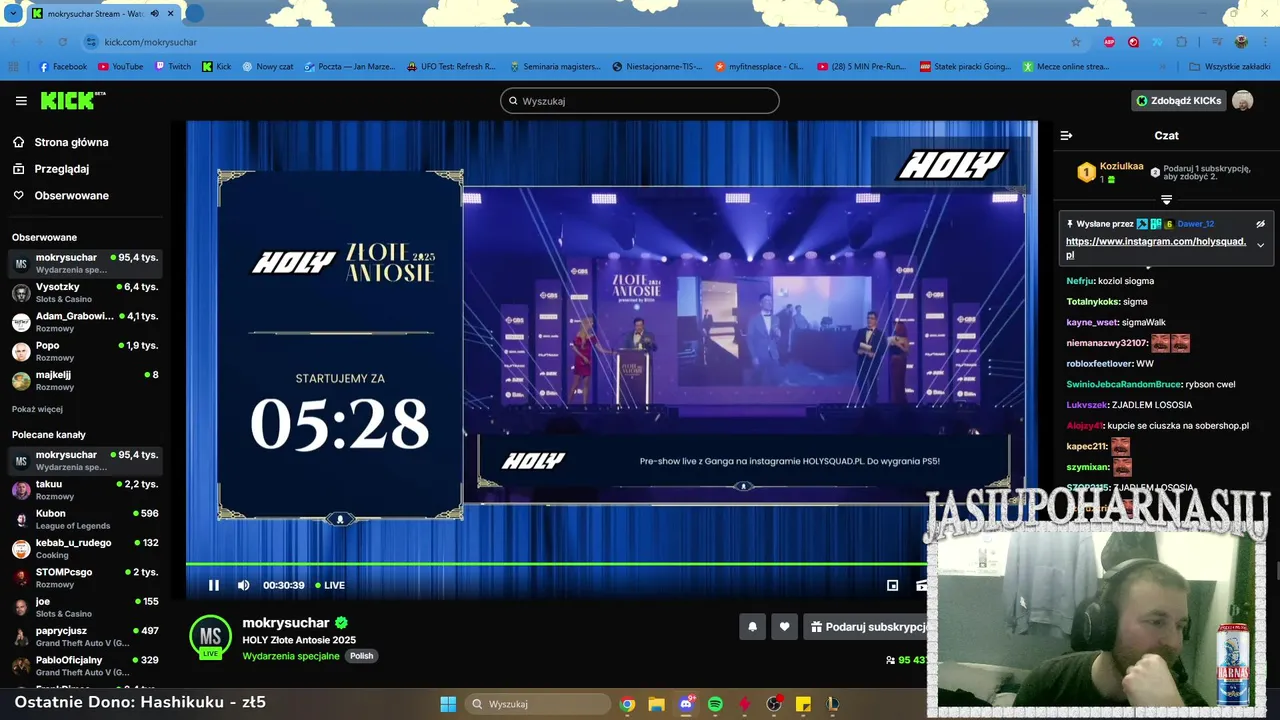This screenshot has height=720, width=1280.
Task: Open Przeglądaj in the sidebar
Action: [61, 169]
